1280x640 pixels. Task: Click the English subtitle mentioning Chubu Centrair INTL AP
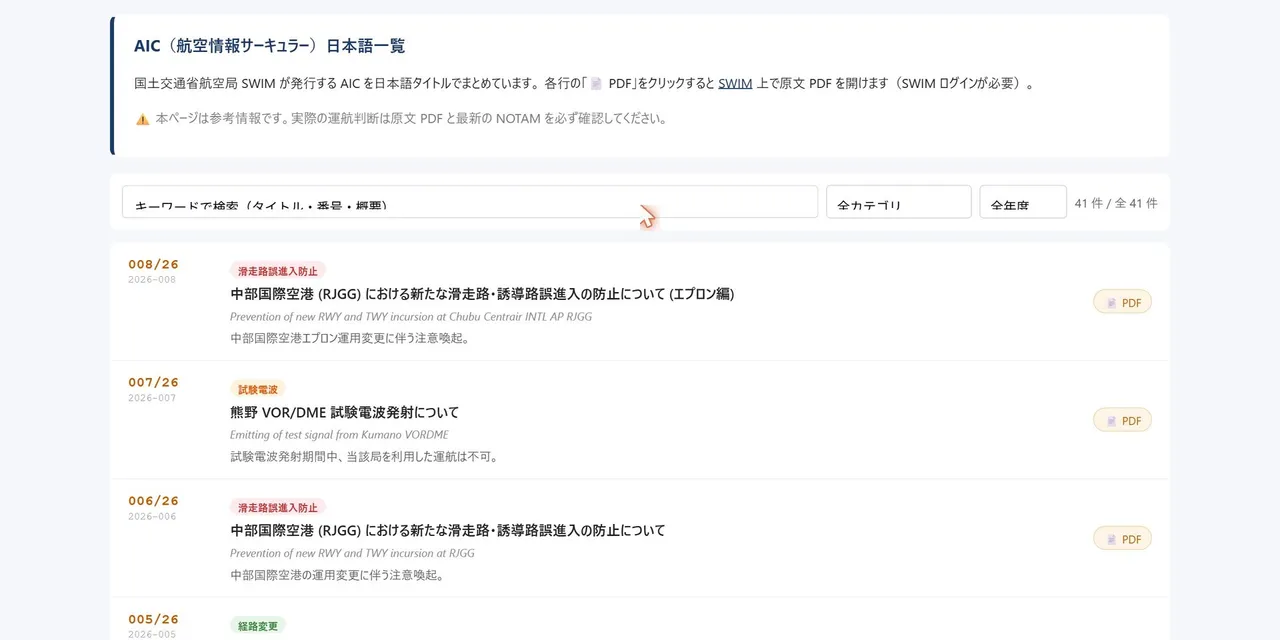411,317
